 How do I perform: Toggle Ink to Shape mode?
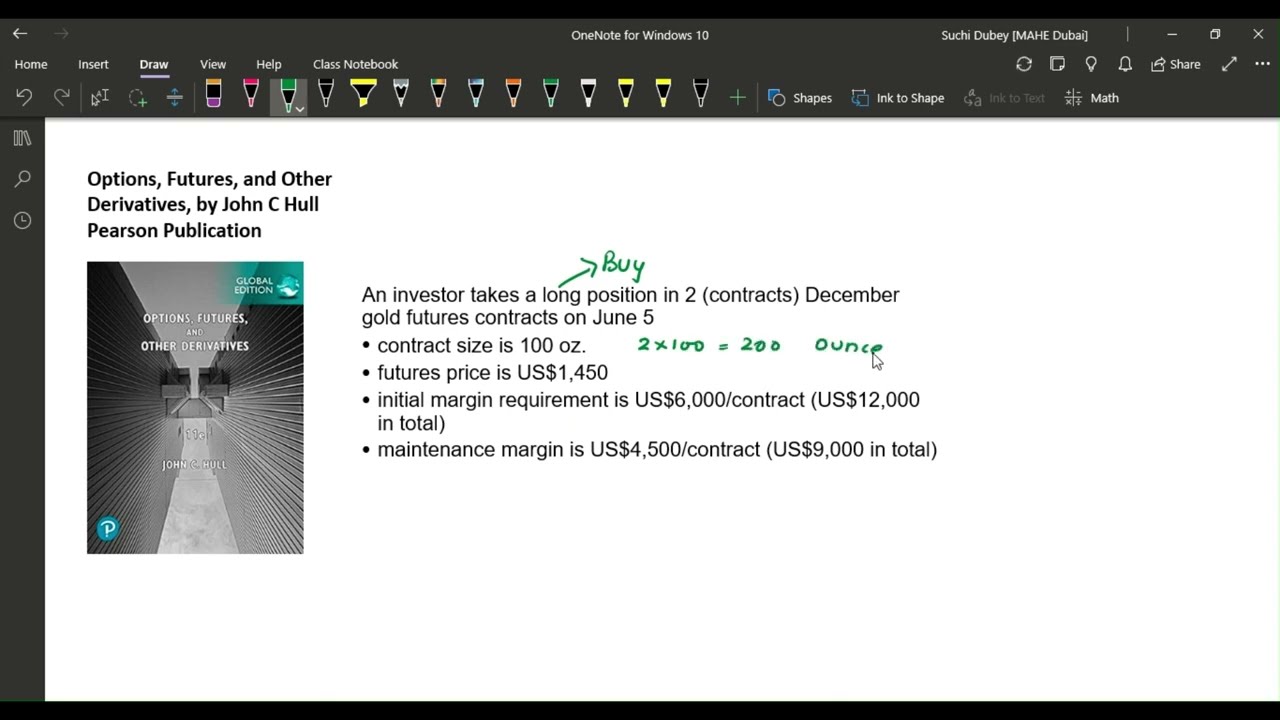pyautogui.click(x=898, y=98)
